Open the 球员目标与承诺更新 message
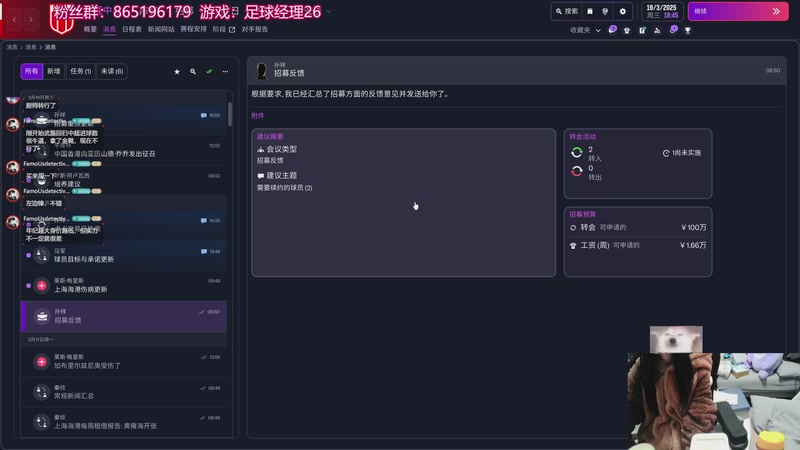800x450 pixels. pyautogui.click(x=123, y=255)
